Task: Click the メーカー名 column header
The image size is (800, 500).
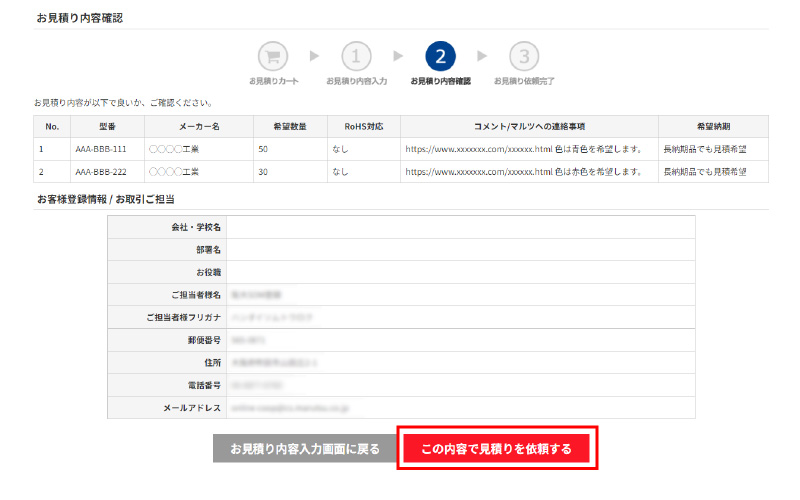Action: coord(199,127)
